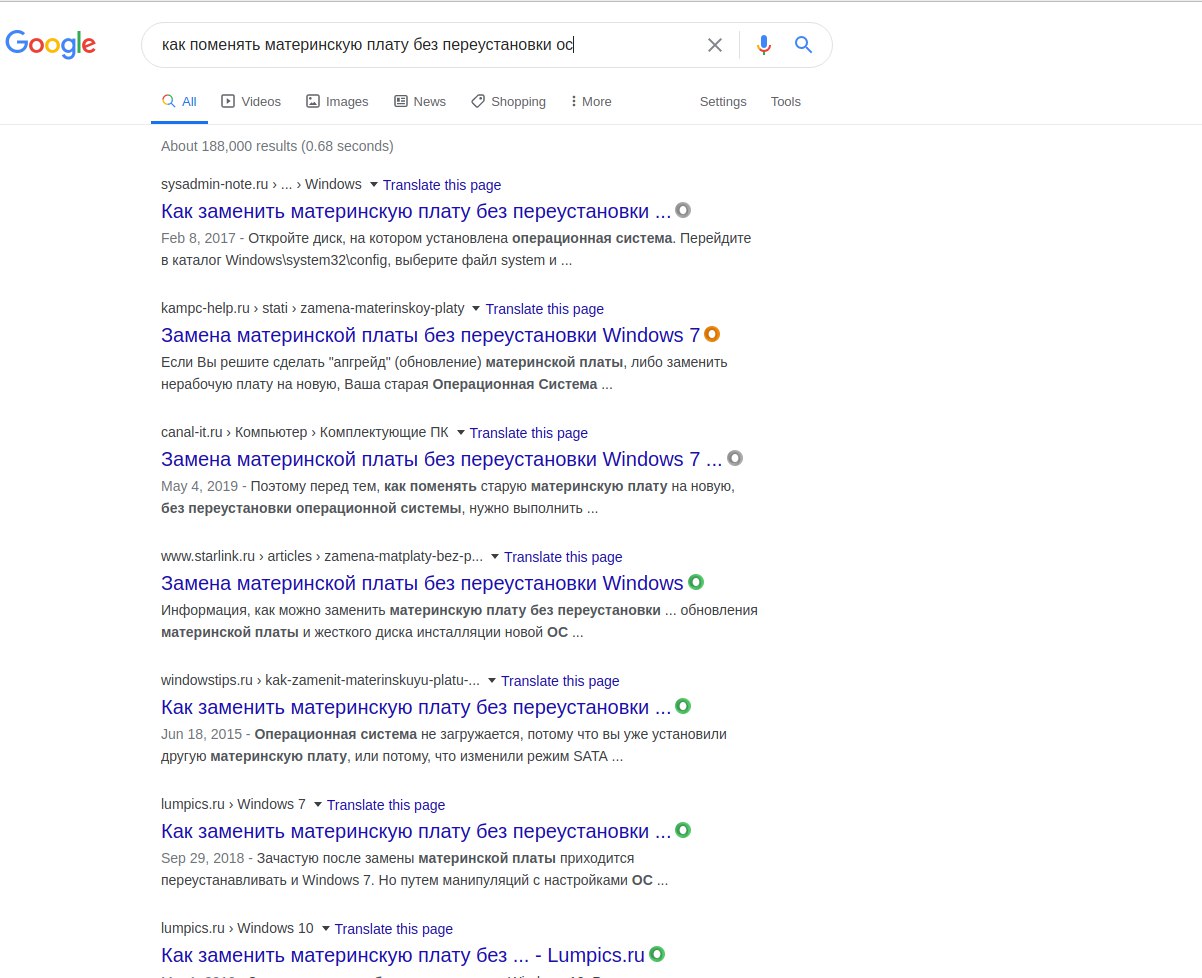Click green rating circle next to starlink.ru result
The height and width of the screenshot is (978, 1202).
pyautogui.click(x=696, y=582)
